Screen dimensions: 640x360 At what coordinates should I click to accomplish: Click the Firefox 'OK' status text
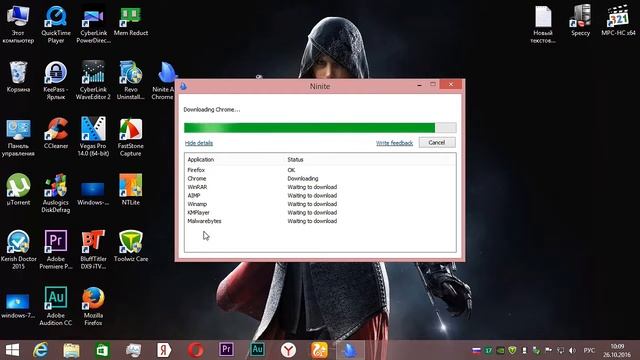(x=291, y=170)
